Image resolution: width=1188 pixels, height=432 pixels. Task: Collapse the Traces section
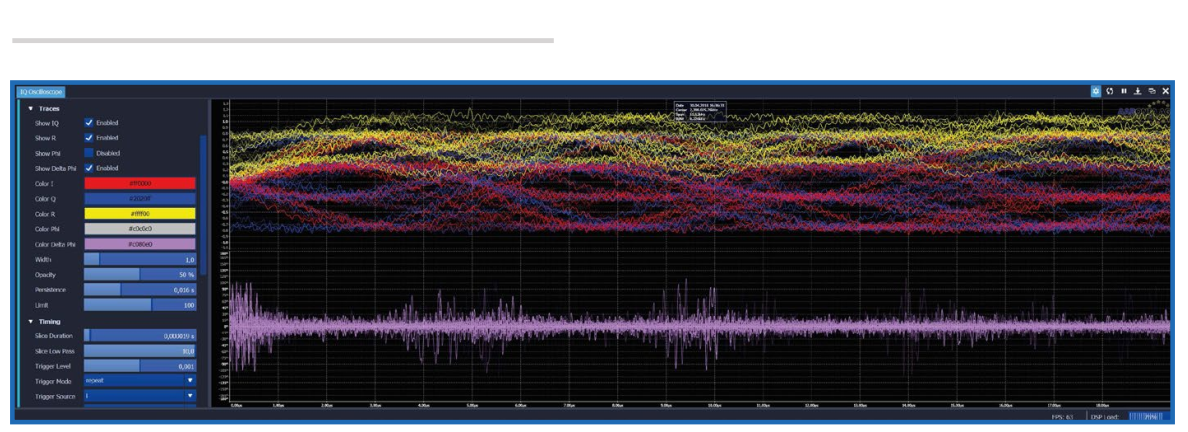[x=30, y=108]
